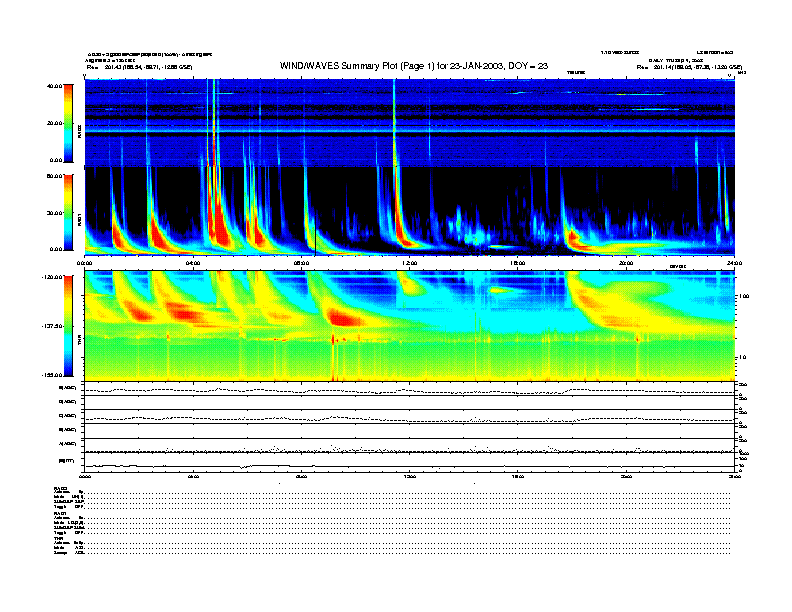This screenshot has width=792, height=612.
Task: Click the 00:00 tick label under RAD1 panel
Action: tap(84, 263)
